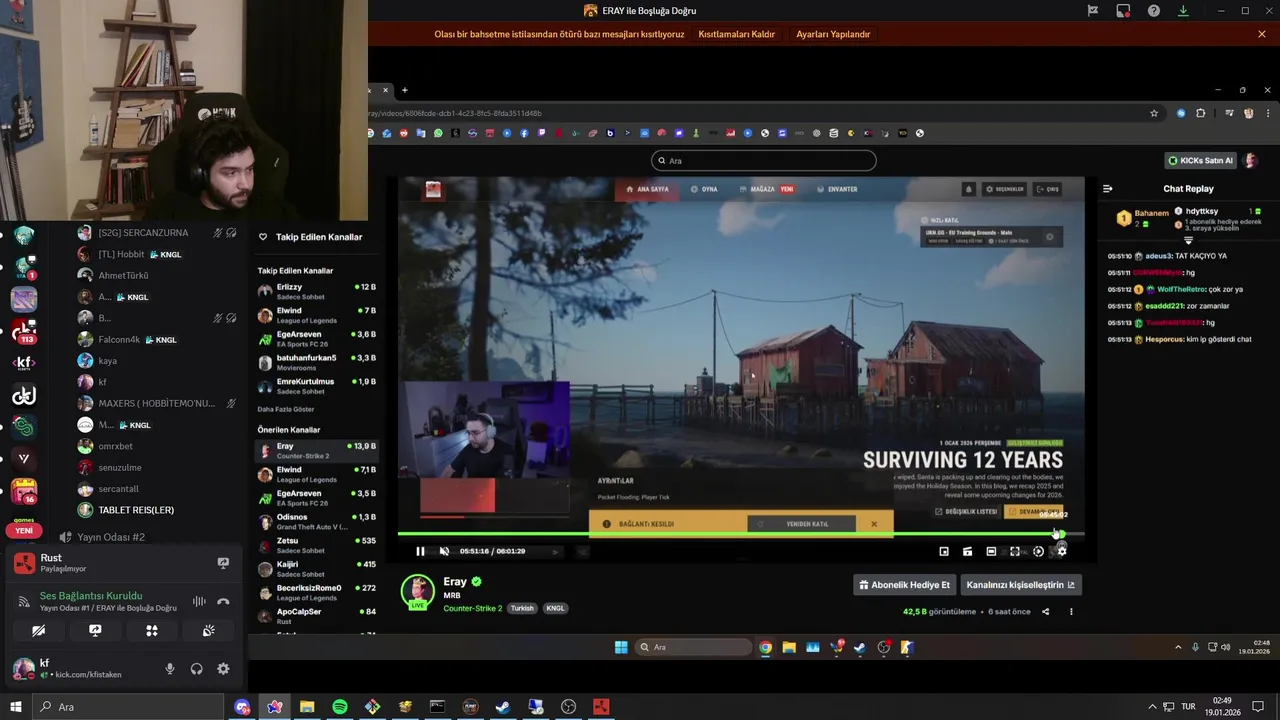Open Steam from the Windows taskbar

click(x=503, y=707)
